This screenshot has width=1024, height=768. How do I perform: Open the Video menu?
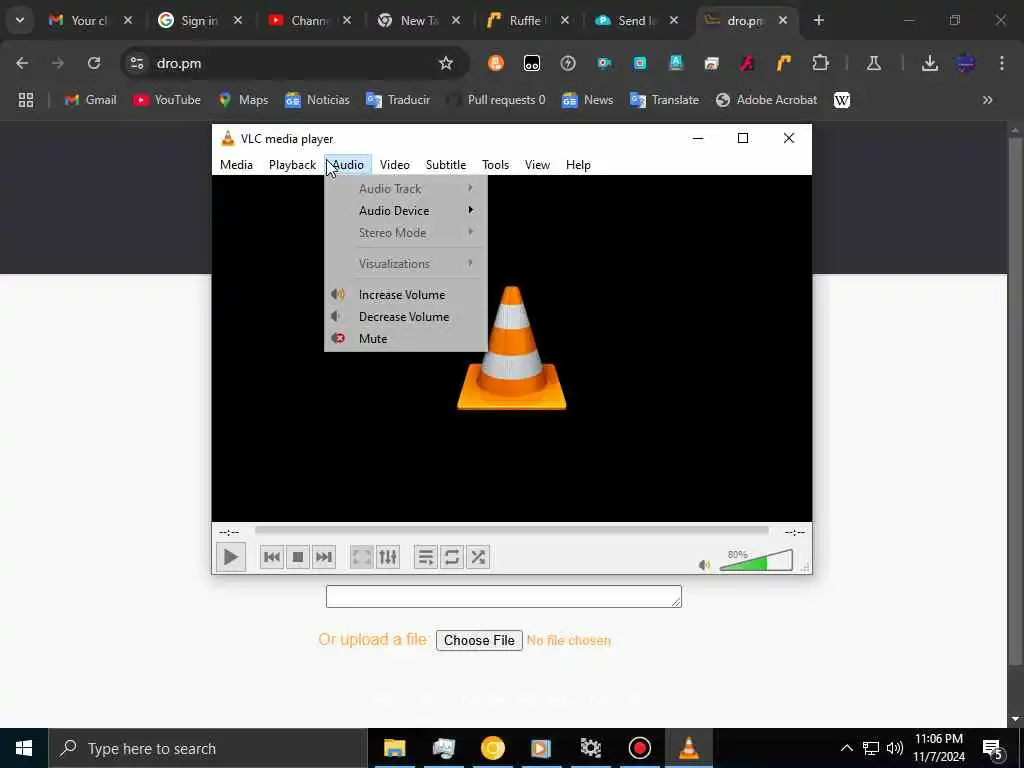click(394, 165)
